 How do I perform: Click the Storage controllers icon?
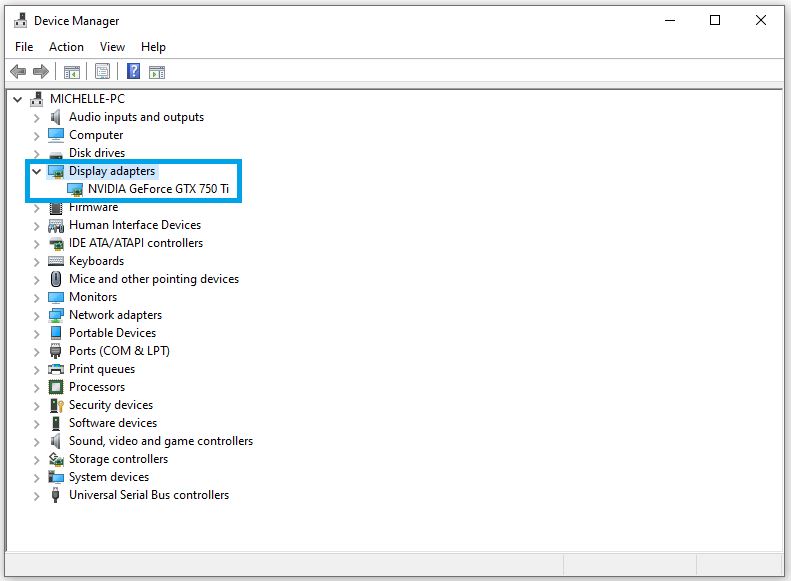[x=56, y=459]
